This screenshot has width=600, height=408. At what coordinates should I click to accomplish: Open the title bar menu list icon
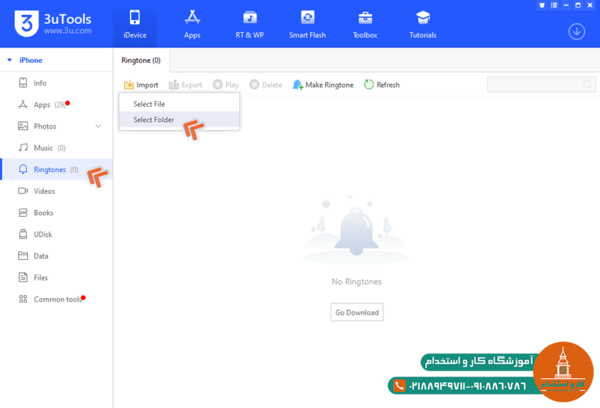click(554, 5)
